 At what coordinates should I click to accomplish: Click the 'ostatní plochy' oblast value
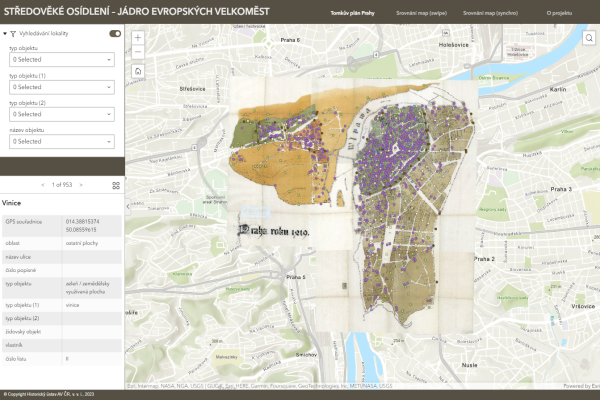pos(82,243)
